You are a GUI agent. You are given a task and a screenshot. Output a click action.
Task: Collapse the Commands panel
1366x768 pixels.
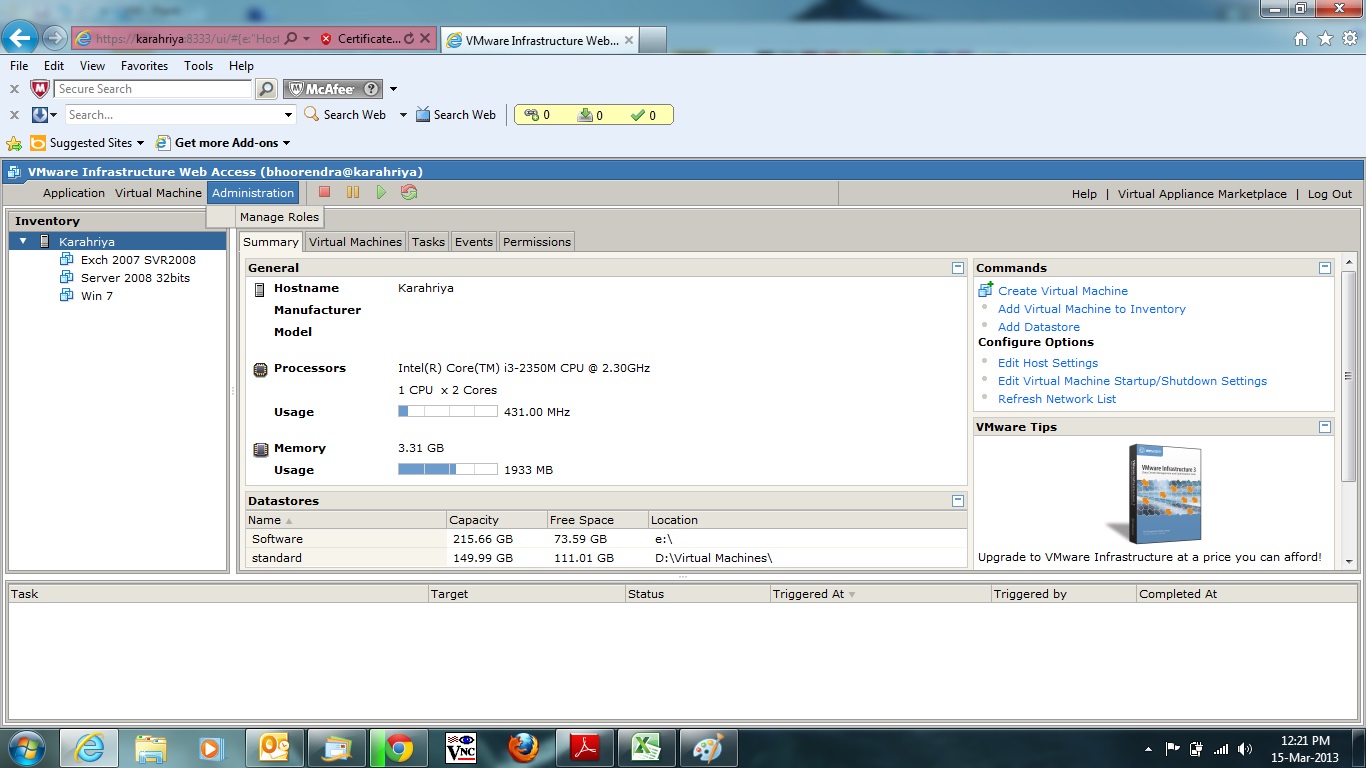[x=1325, y=268]
